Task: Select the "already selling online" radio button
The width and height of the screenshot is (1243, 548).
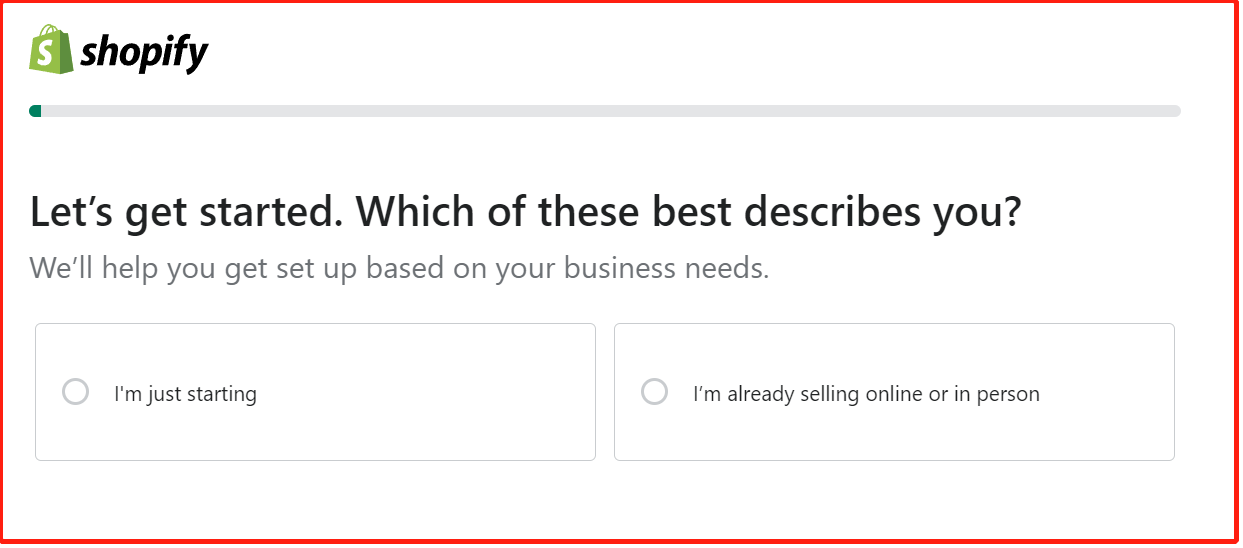Action: click(x=655, y=391)
